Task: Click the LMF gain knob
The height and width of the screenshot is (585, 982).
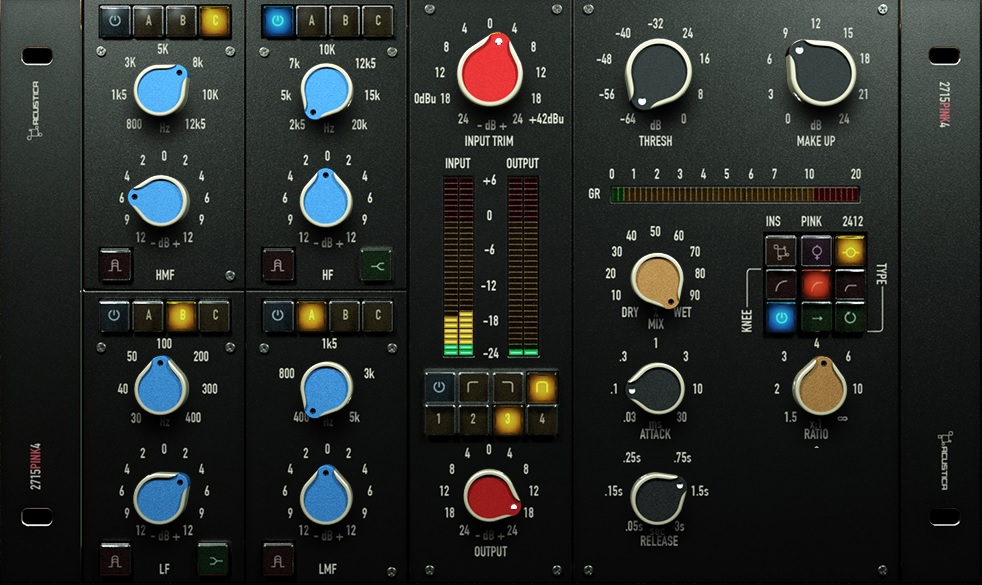Action: click(x=326, y=495)
